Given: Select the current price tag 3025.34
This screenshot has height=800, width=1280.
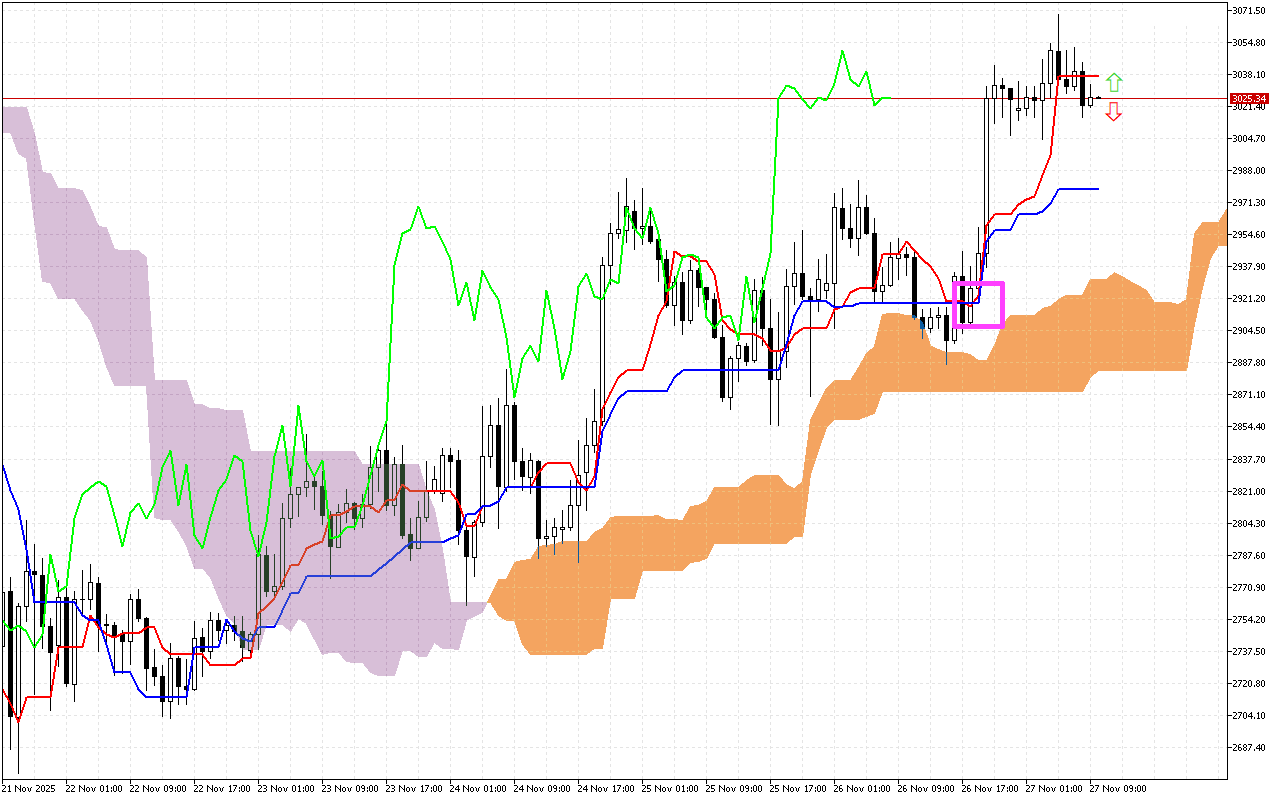Looking at the screenshot, I should pyautogui.click(x=1248, y=99).
